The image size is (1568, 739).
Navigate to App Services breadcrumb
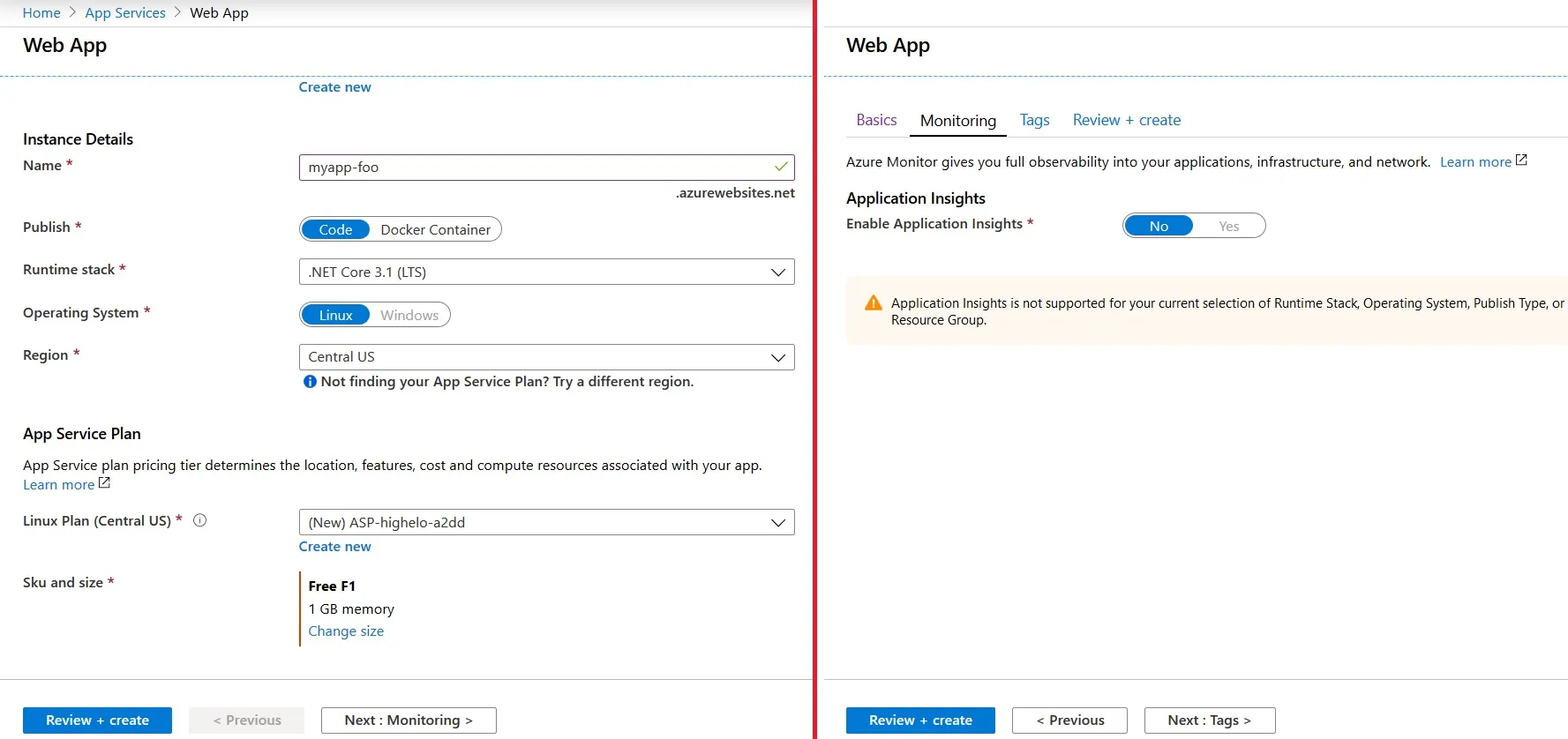[x=125, y=13]
